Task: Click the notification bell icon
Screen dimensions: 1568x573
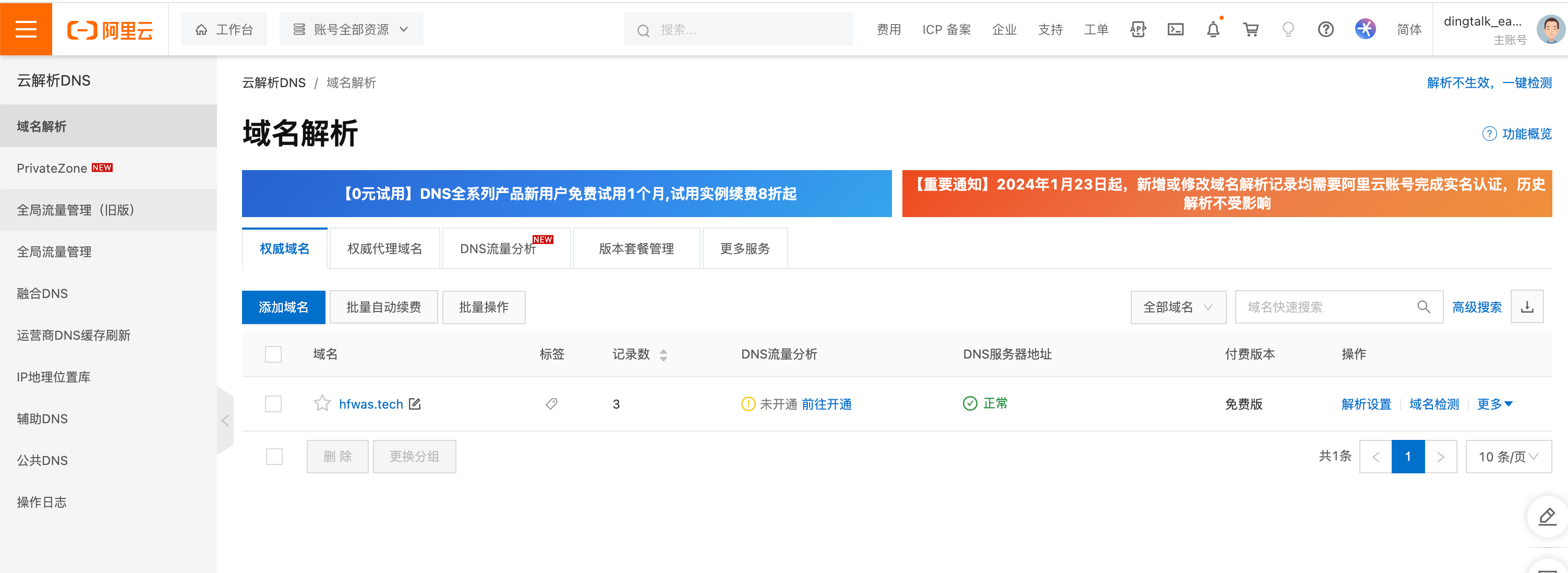Action: tap(1213, 29)
